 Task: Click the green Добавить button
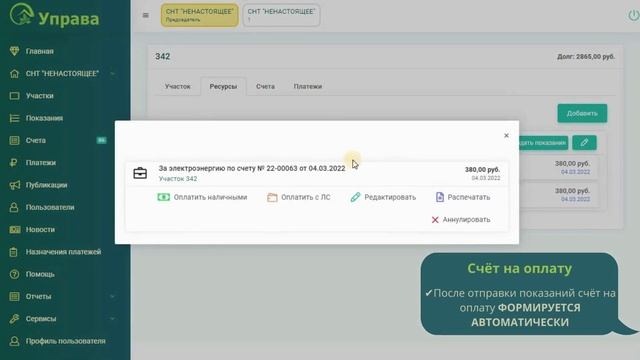pos(582,113)
